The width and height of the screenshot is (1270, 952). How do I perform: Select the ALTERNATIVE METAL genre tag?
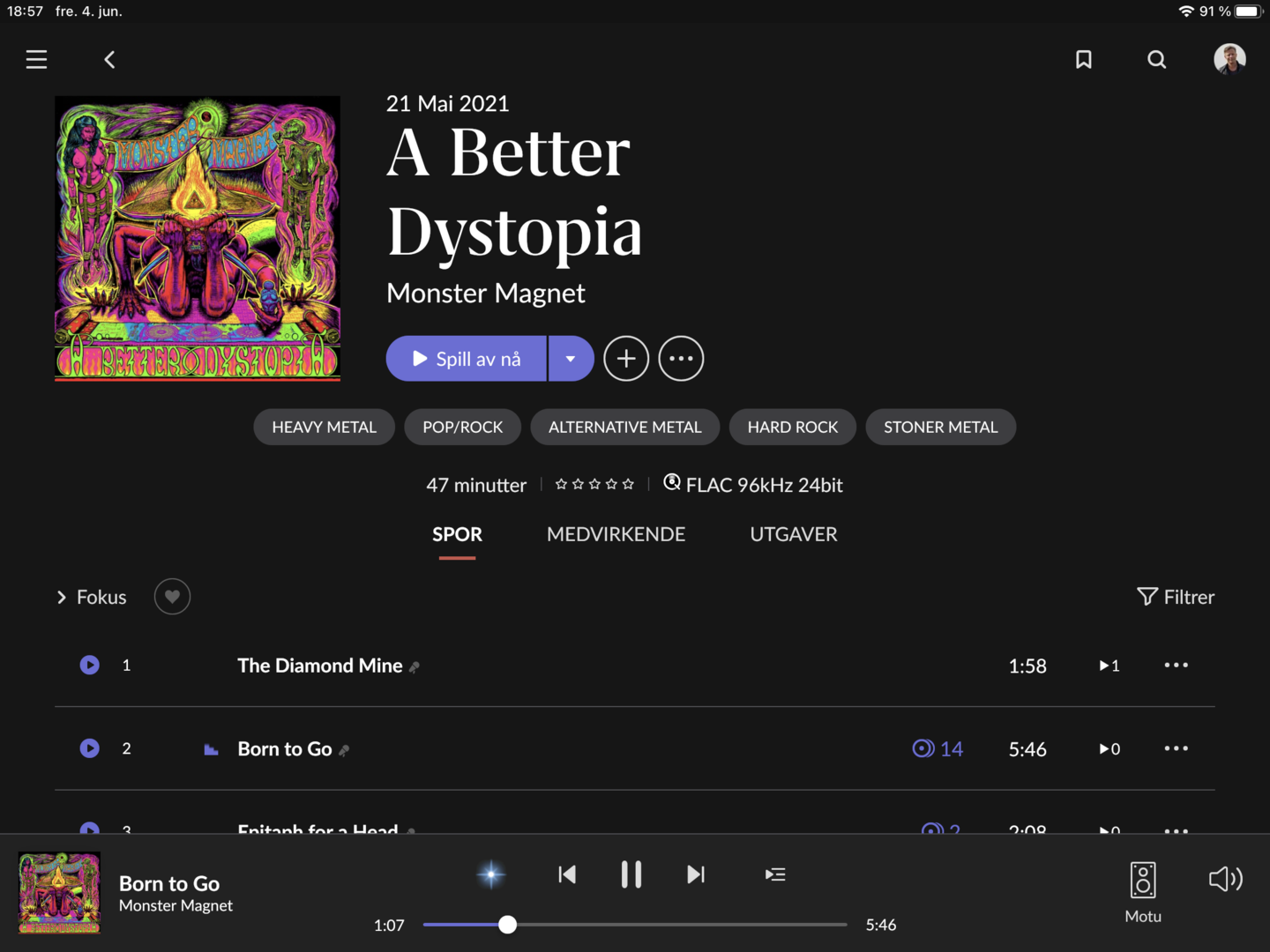[x=625, y=427]
